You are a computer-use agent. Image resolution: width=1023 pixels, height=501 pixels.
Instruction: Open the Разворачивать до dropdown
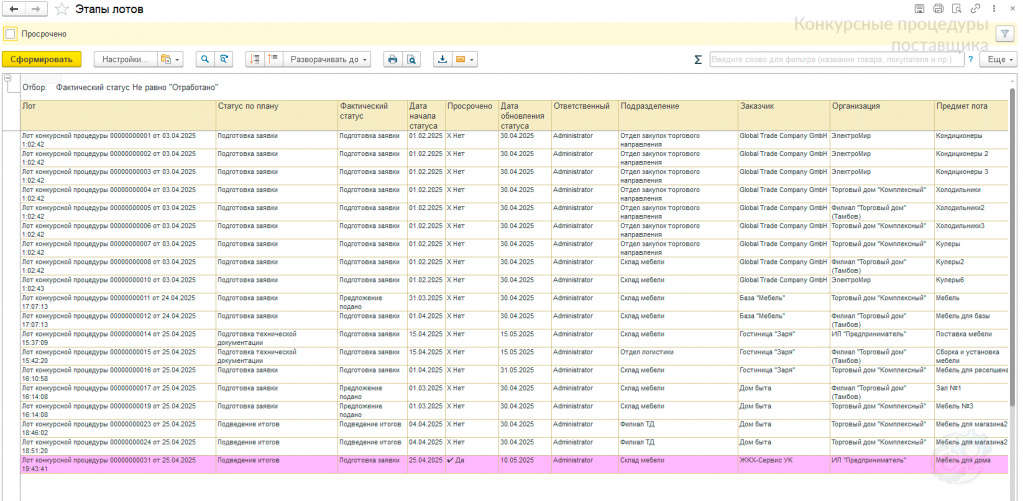pos(327,59)
